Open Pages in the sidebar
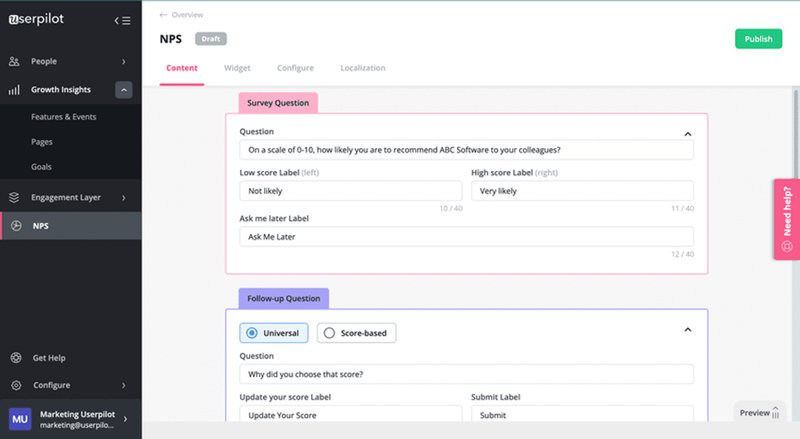Screen dimensions: 800x439 click(x=42, y=142)
